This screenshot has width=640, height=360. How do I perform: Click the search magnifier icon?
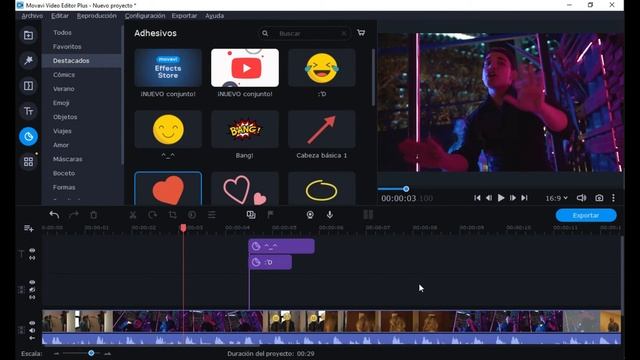pyautogui.click(x=265, y=33)
